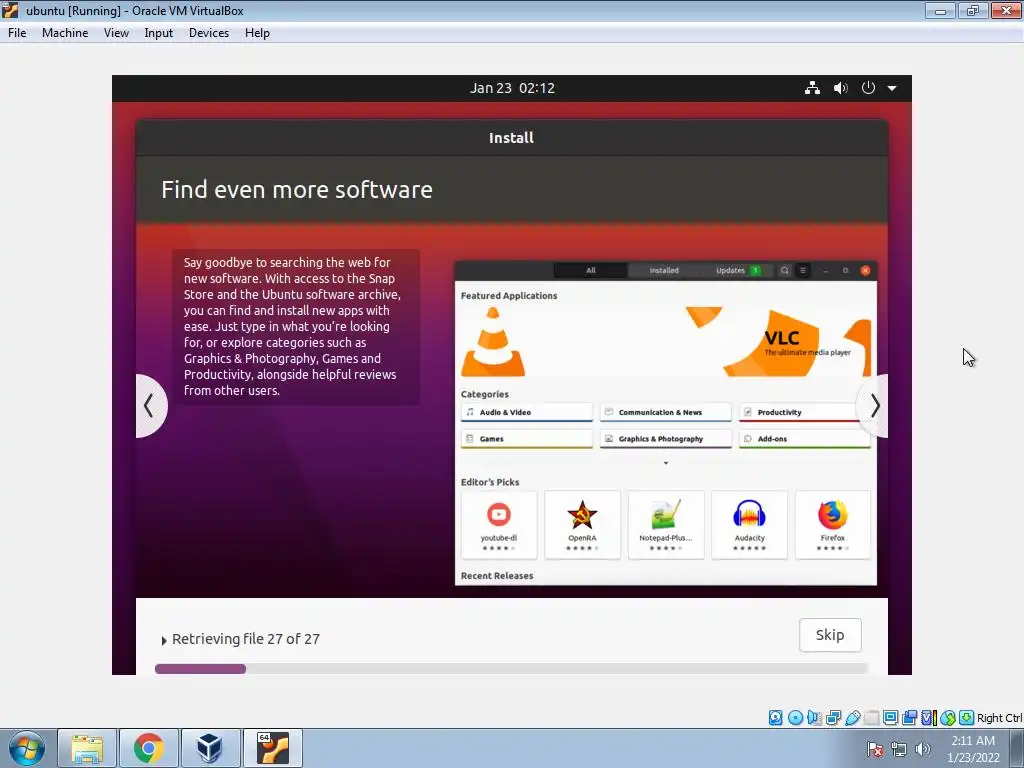The height and width of the screenshot is (768, 1024).
Task: Open the Action Center flag icon
Action: 875,749
